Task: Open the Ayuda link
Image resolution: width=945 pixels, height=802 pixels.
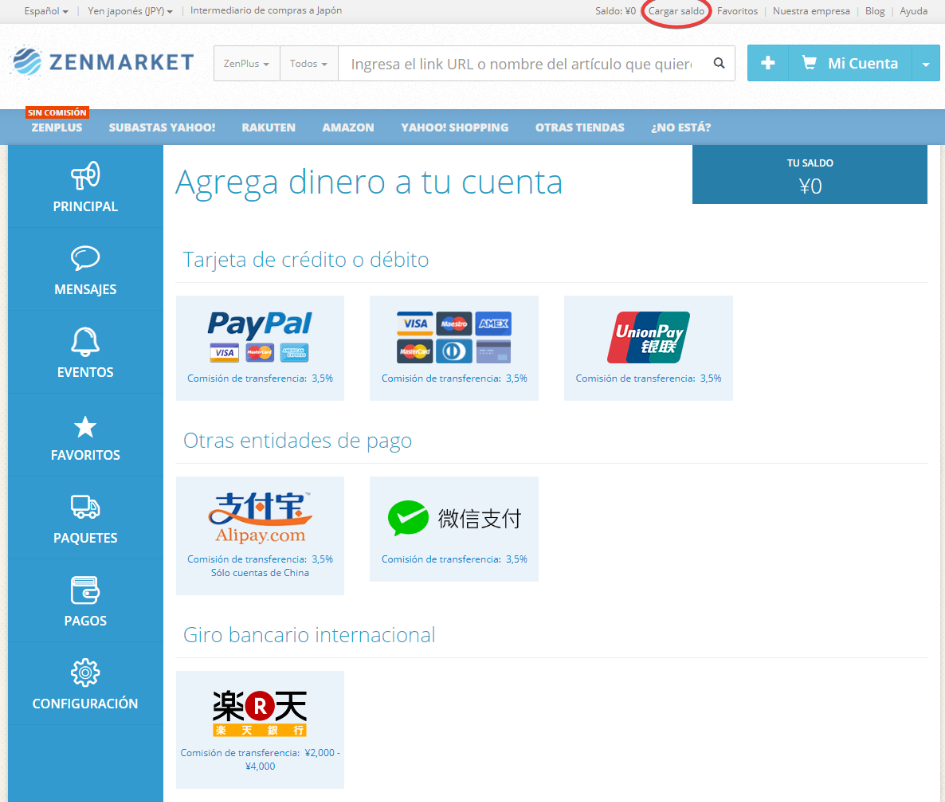Action: click(913, 11)
